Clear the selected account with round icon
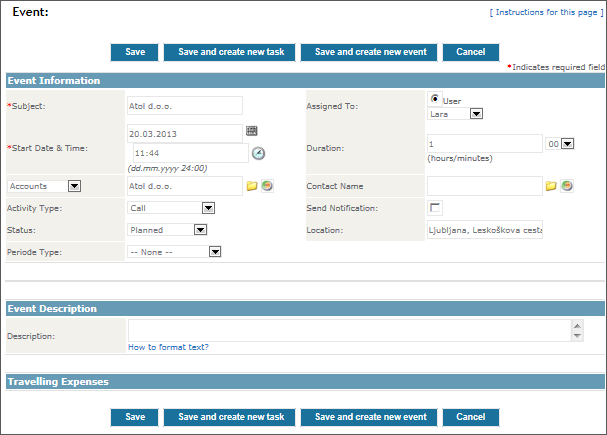Viewport: 607px width, 435px height. pos(267,186)
